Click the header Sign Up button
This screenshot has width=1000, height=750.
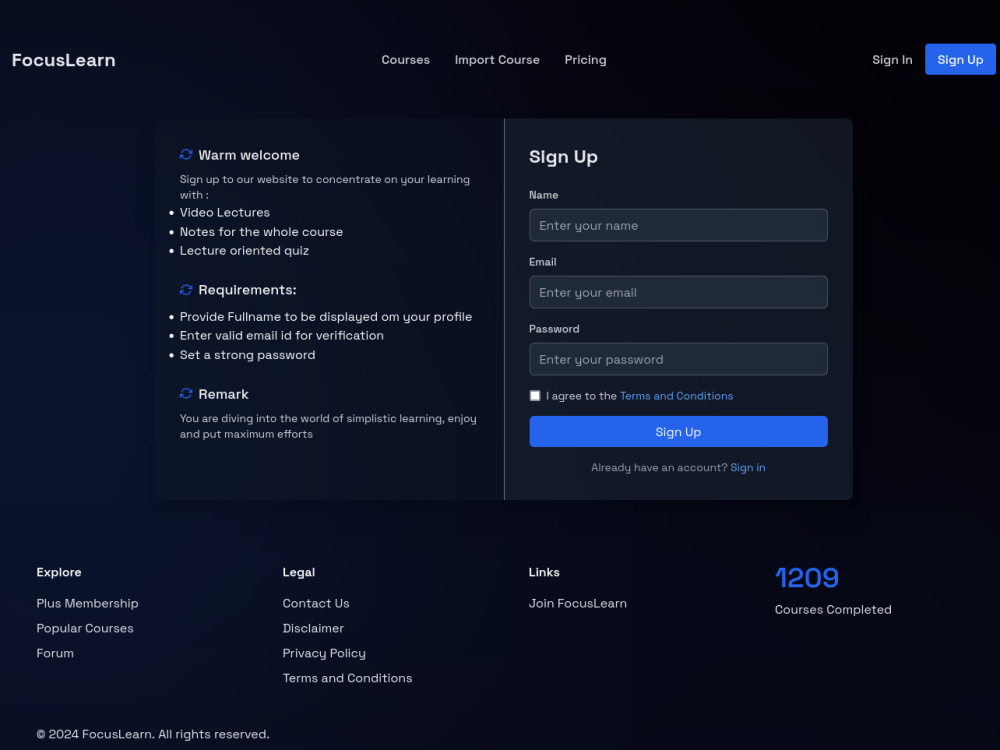[960, 59]
